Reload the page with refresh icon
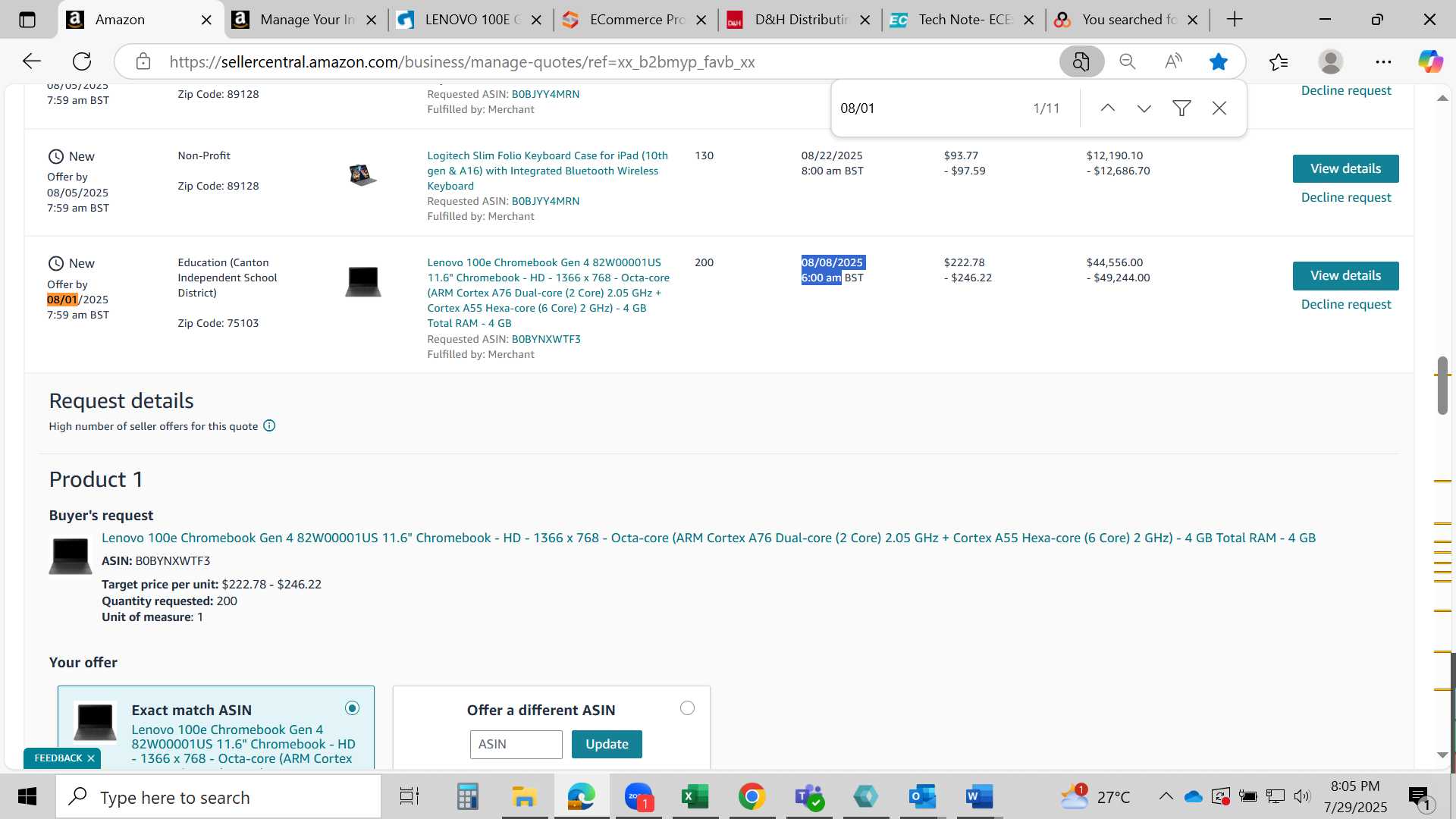 click(x=82, y=61)
